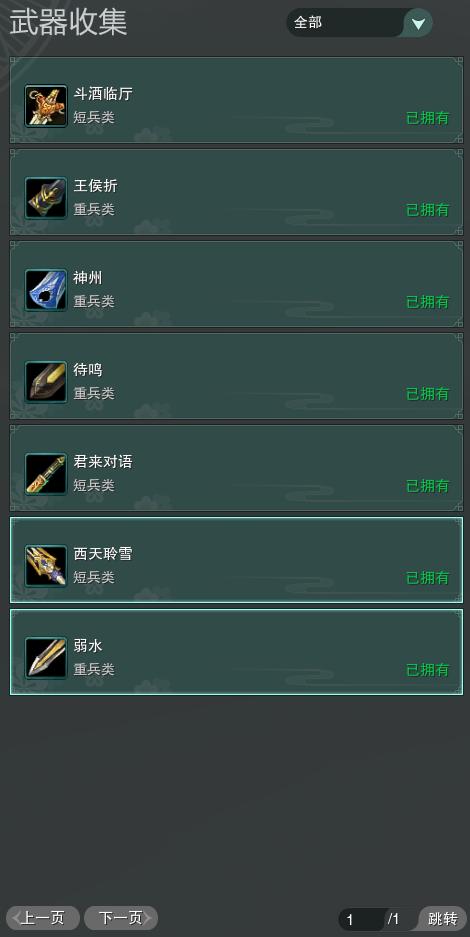Image resolution: width=470 pixels, height=937 pixels.
Task: Select the 王侯折 gauntlet icon
Action: click(x=46, y=198)
